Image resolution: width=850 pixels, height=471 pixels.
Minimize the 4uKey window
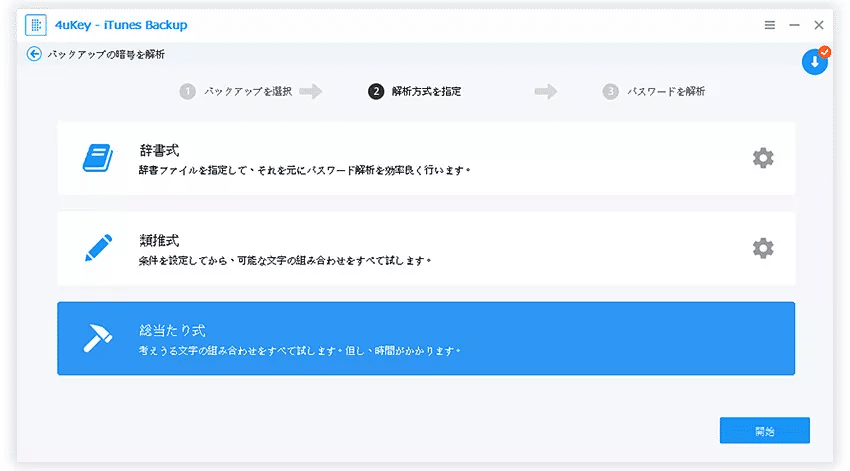(794, 25)
